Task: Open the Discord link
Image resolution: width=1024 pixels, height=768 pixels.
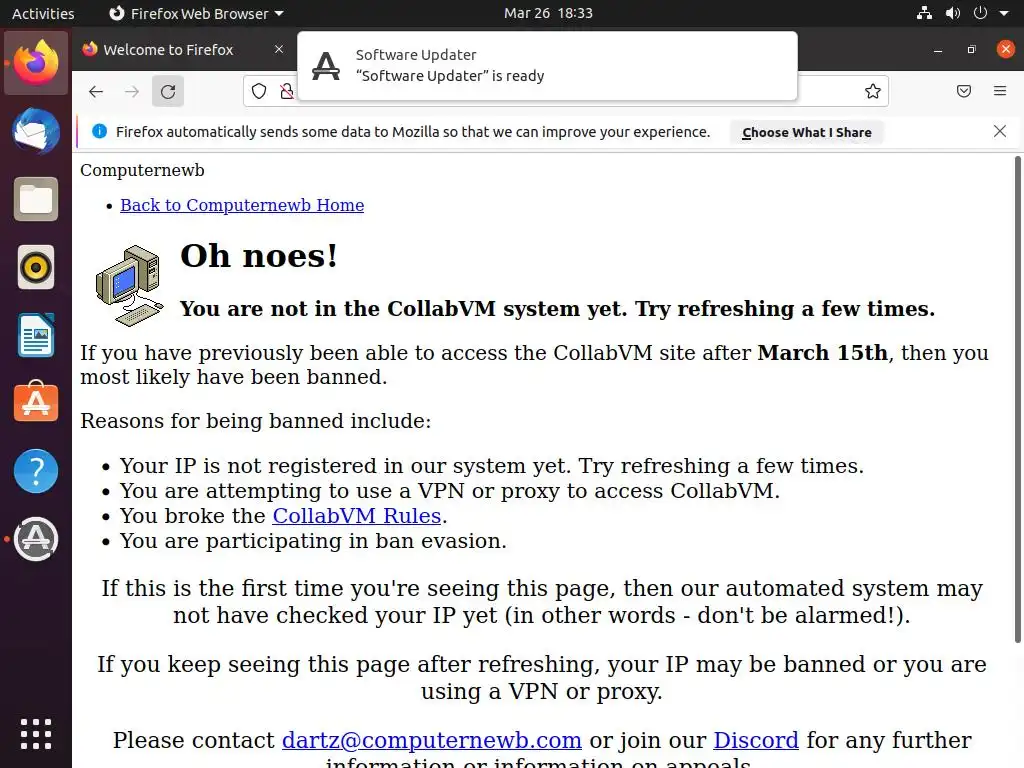Action: (756, 741)
